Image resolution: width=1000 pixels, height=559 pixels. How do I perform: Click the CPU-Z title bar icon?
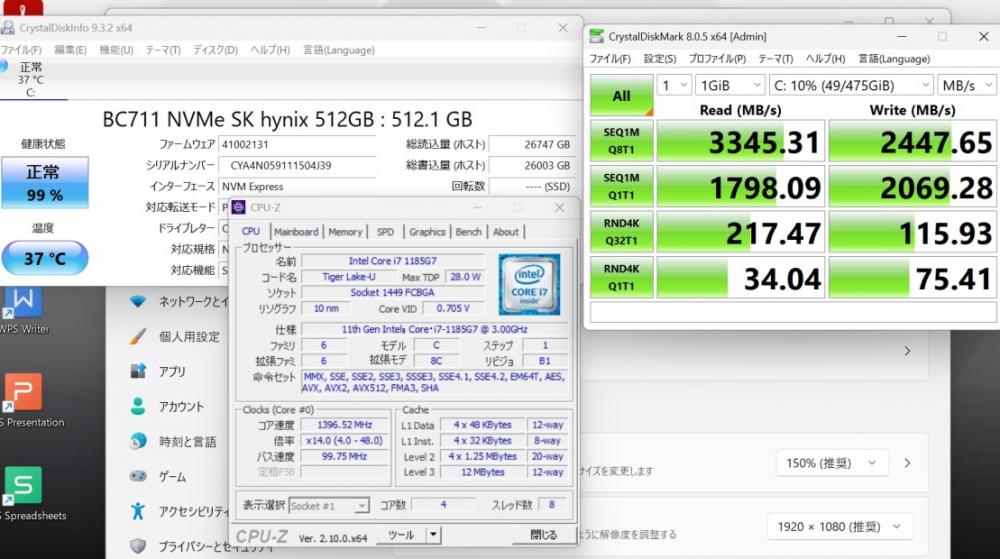click(x=239, y=207)
